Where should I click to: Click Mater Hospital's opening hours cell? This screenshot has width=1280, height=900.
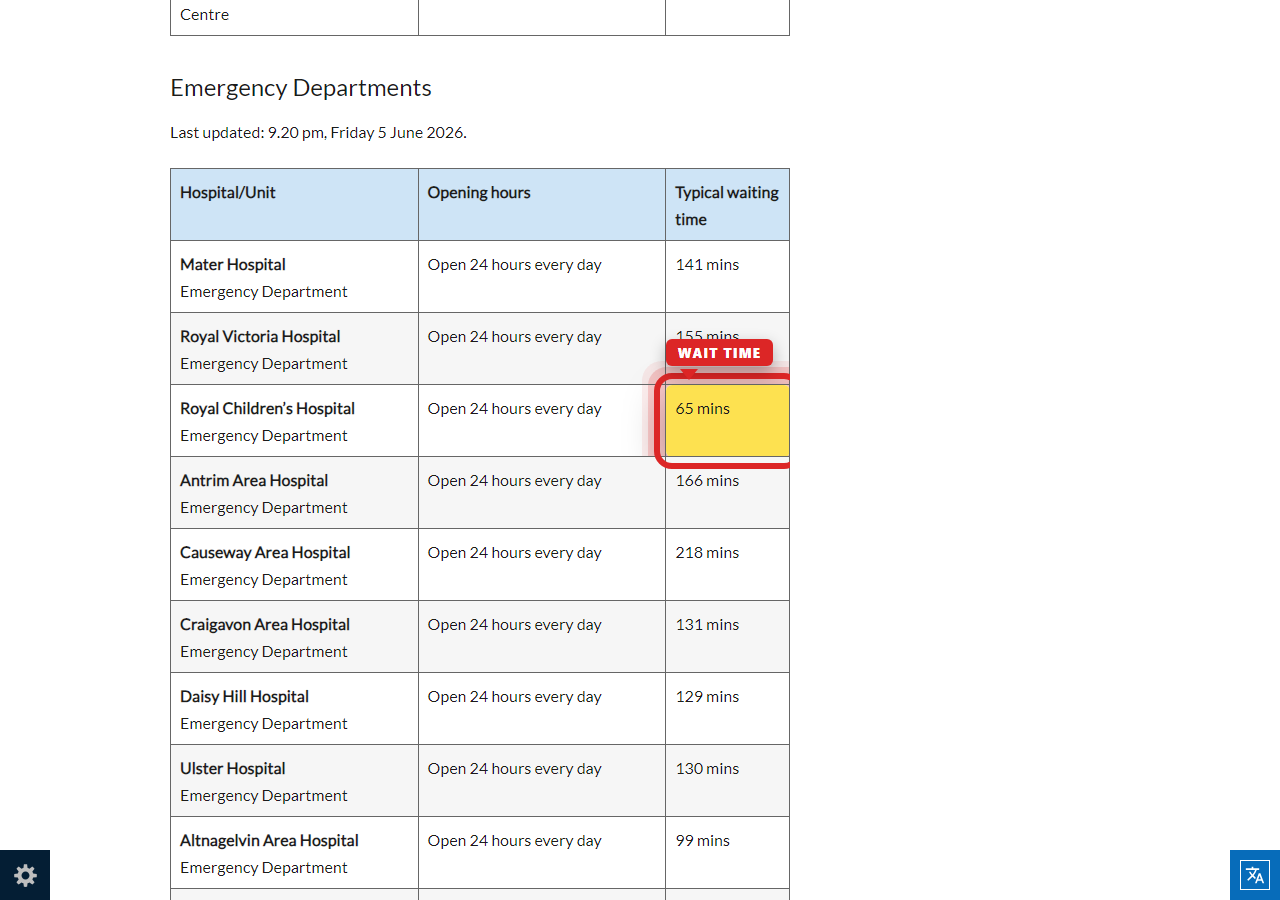click(x=542, y=276)
